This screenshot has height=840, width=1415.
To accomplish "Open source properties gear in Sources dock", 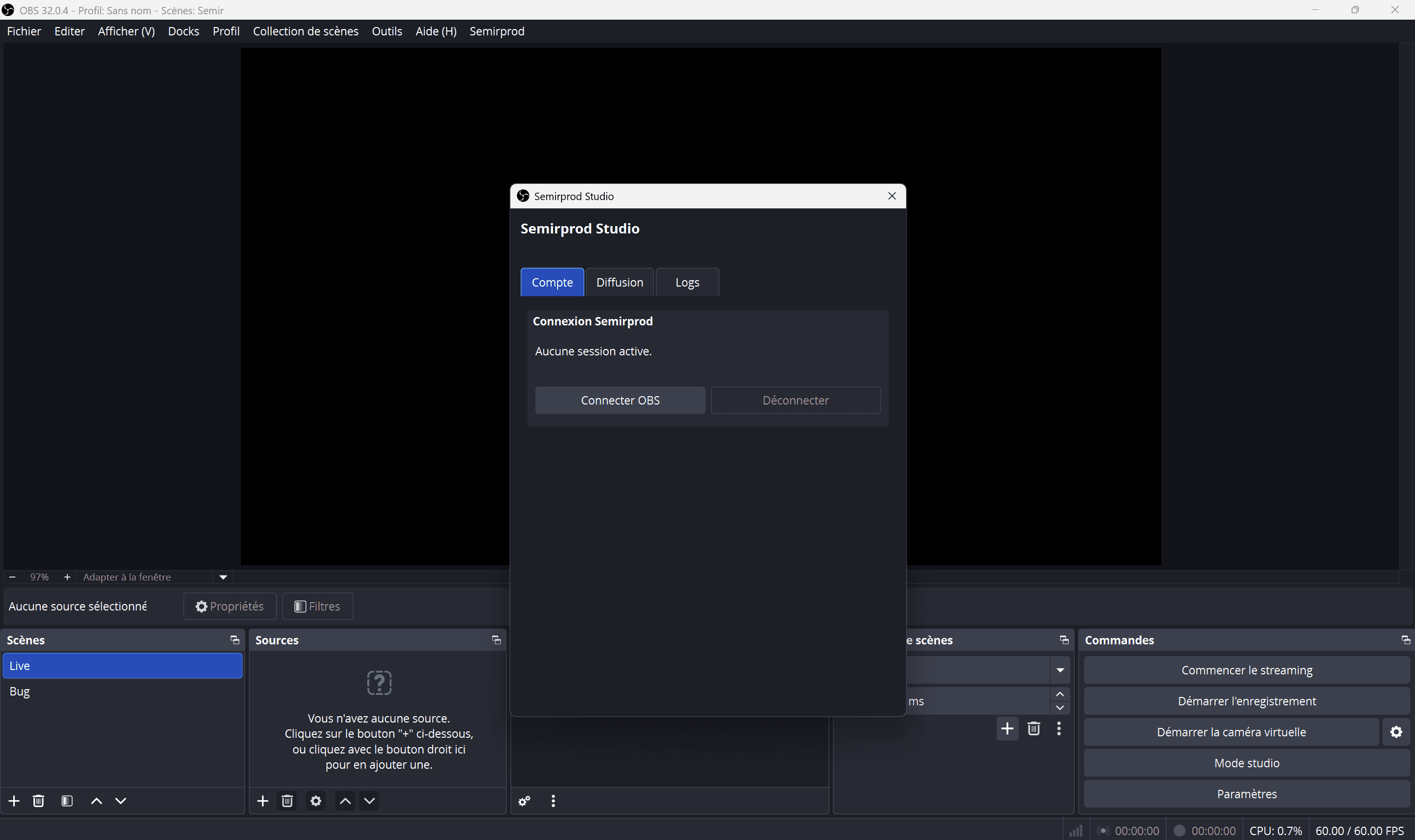I will [x=316, y=800].
